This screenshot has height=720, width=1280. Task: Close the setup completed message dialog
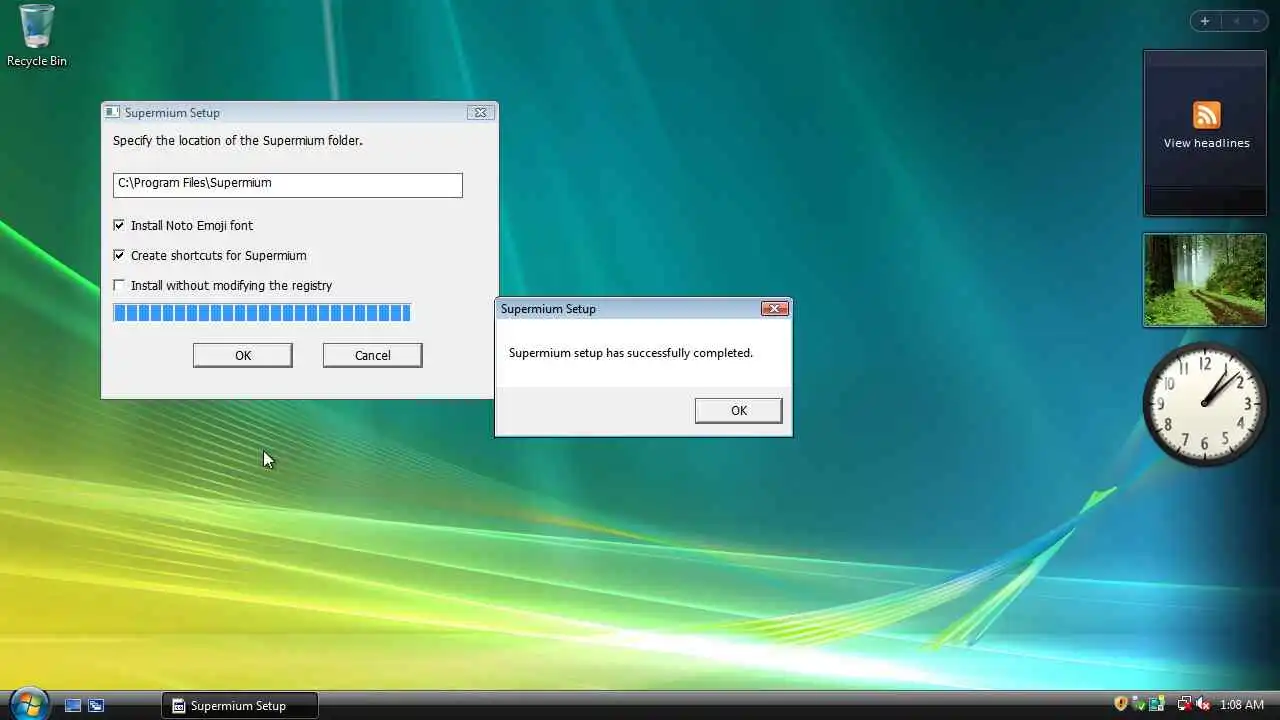click(774, 309)
